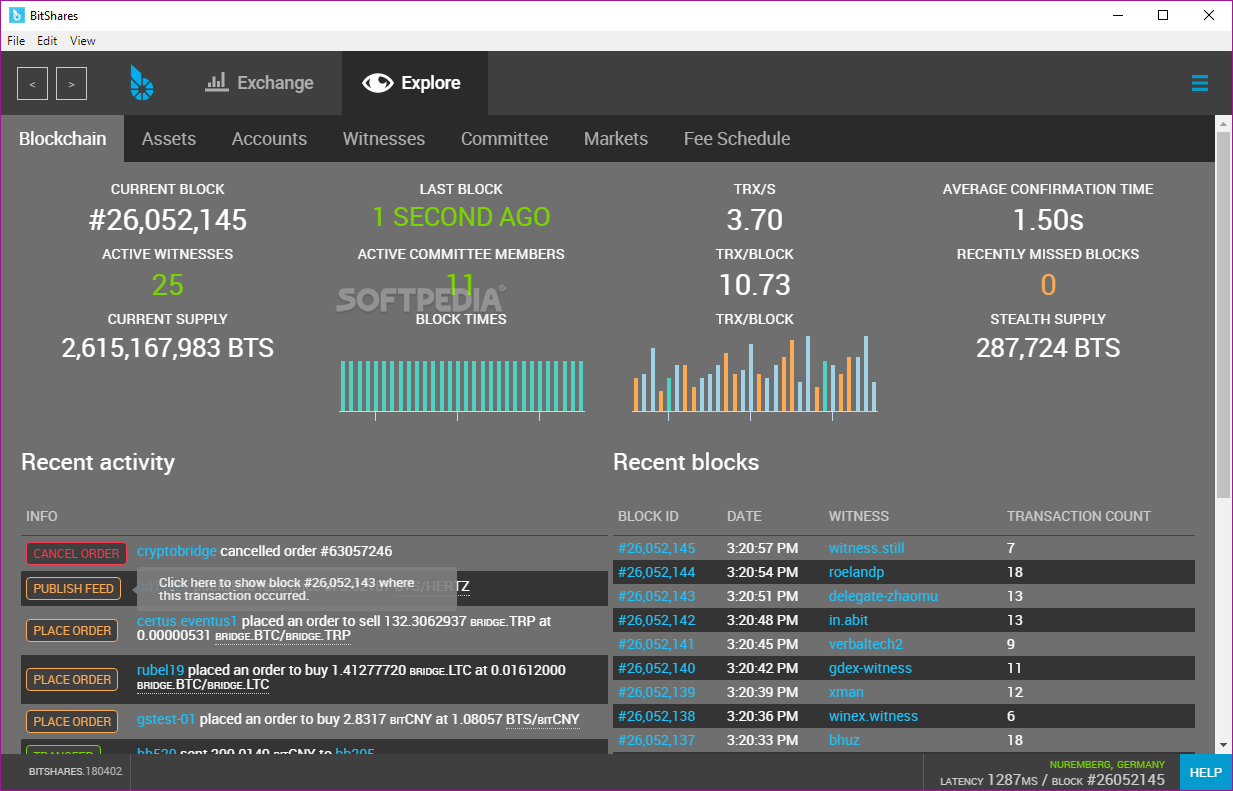The width and height of the screenshot is (1233, 791).
Task: Open the File menu
Action: coord(16,41)
